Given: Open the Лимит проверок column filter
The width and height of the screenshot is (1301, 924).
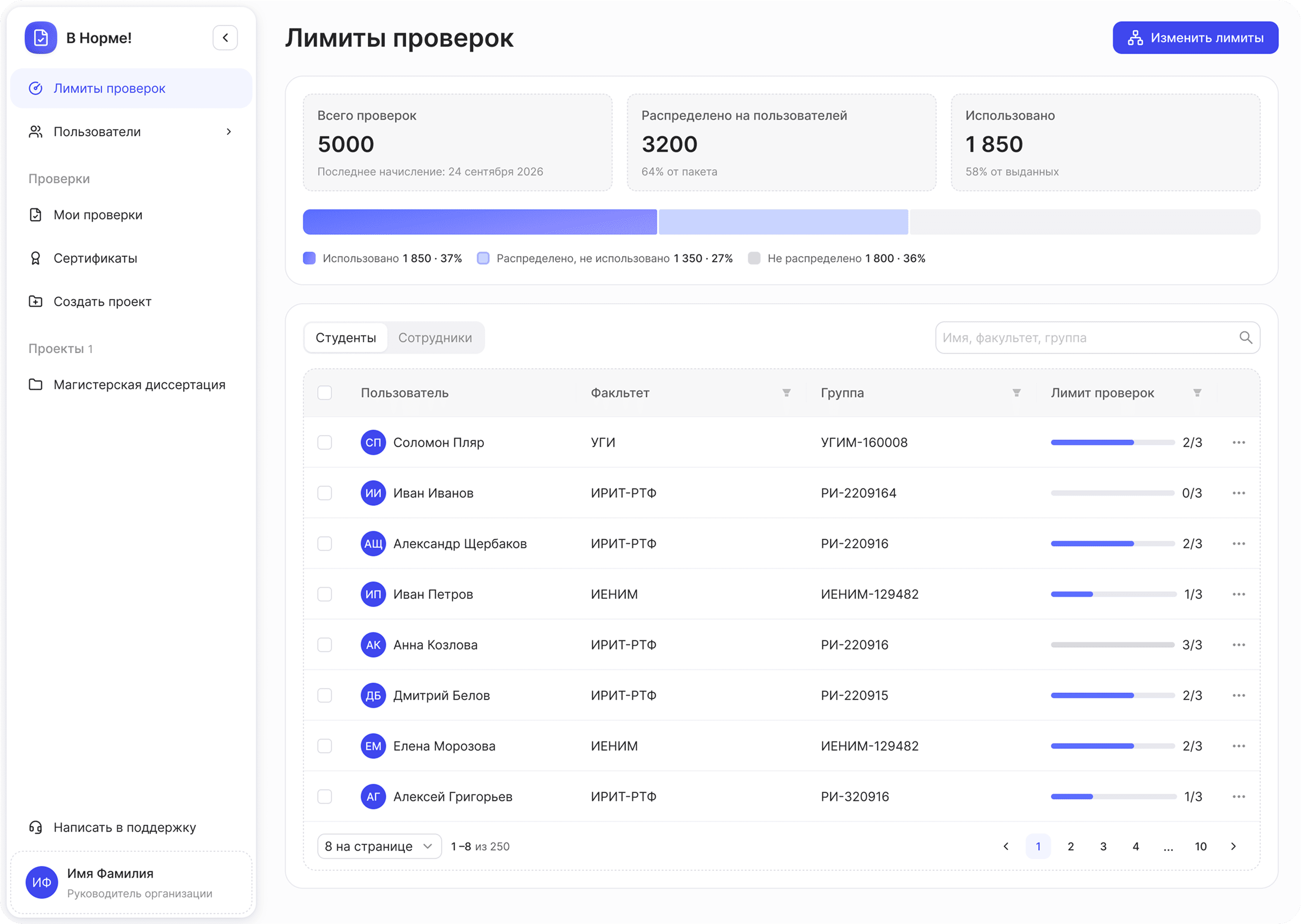Looking at the screenshot, I should click(1197, 393).
